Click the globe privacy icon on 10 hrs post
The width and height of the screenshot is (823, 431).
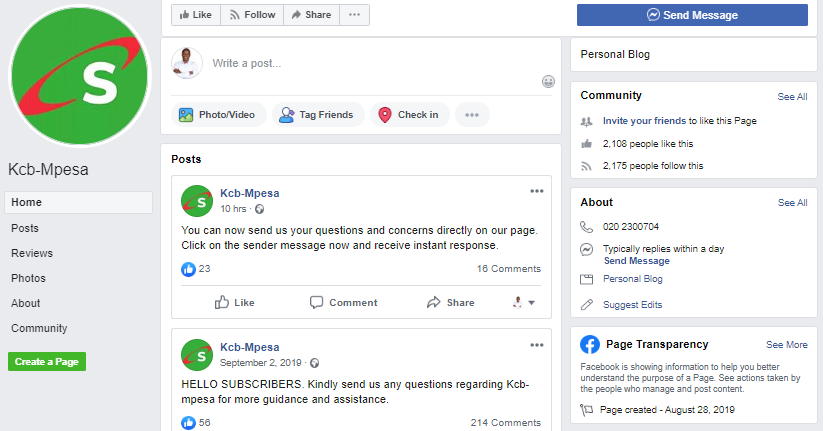tap(259, 209)
